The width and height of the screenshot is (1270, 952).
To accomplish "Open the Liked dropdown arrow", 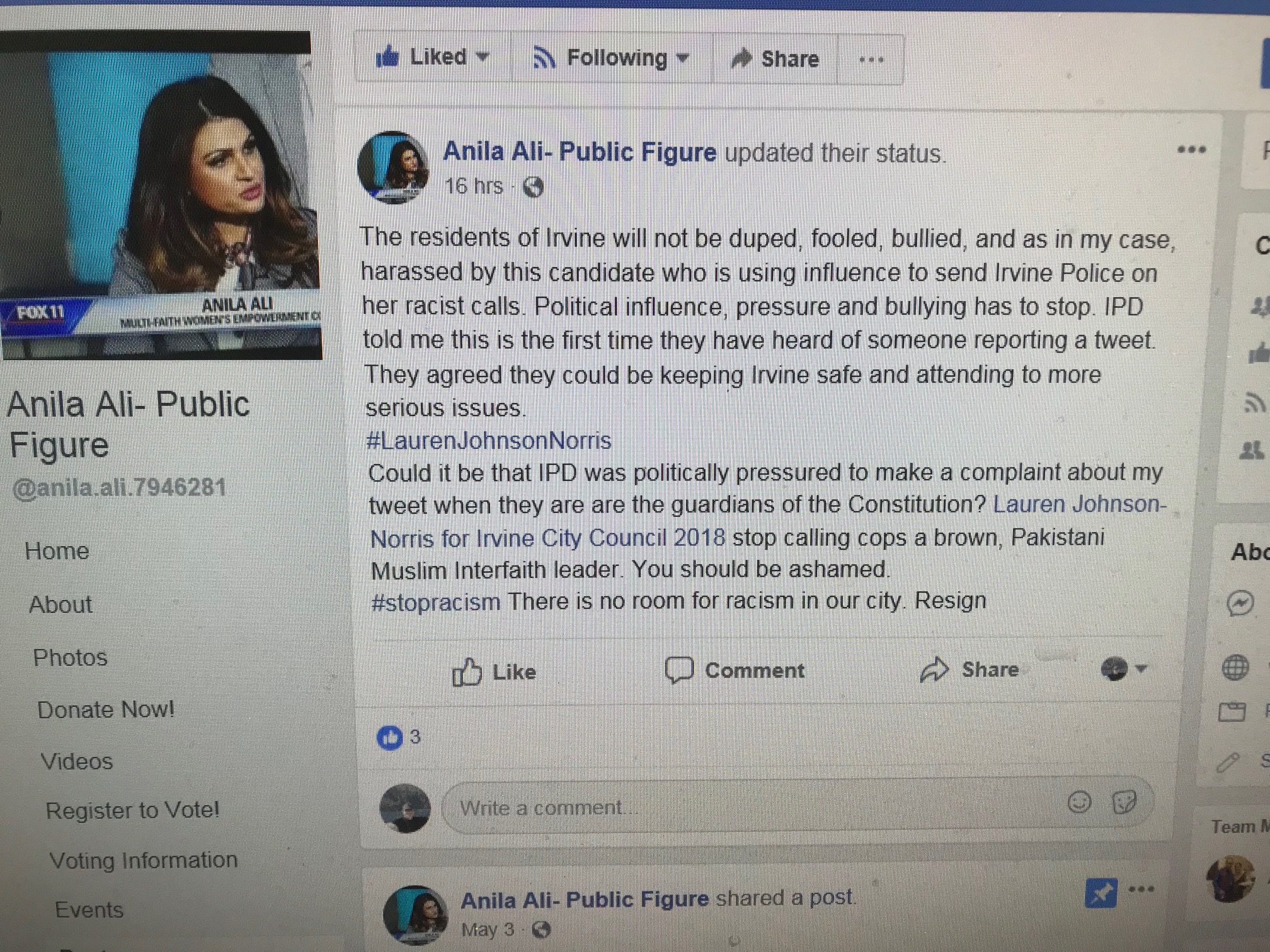I will pos(483,57).
